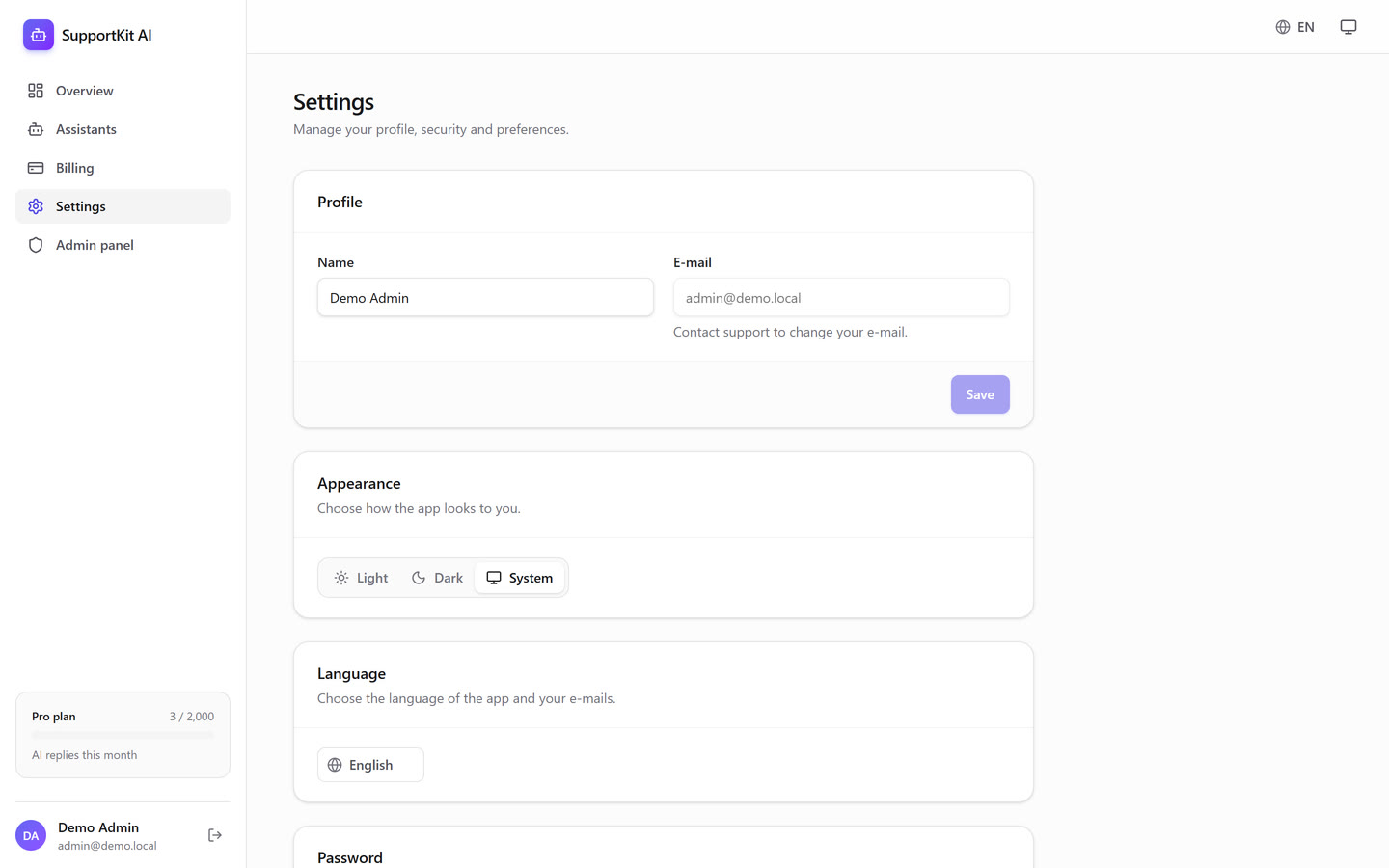Click the Pro plan usage progress bar
Image resolution: width=1389 pixels, height=868 pixels.
pyautogui.click(x=123, y=735)
